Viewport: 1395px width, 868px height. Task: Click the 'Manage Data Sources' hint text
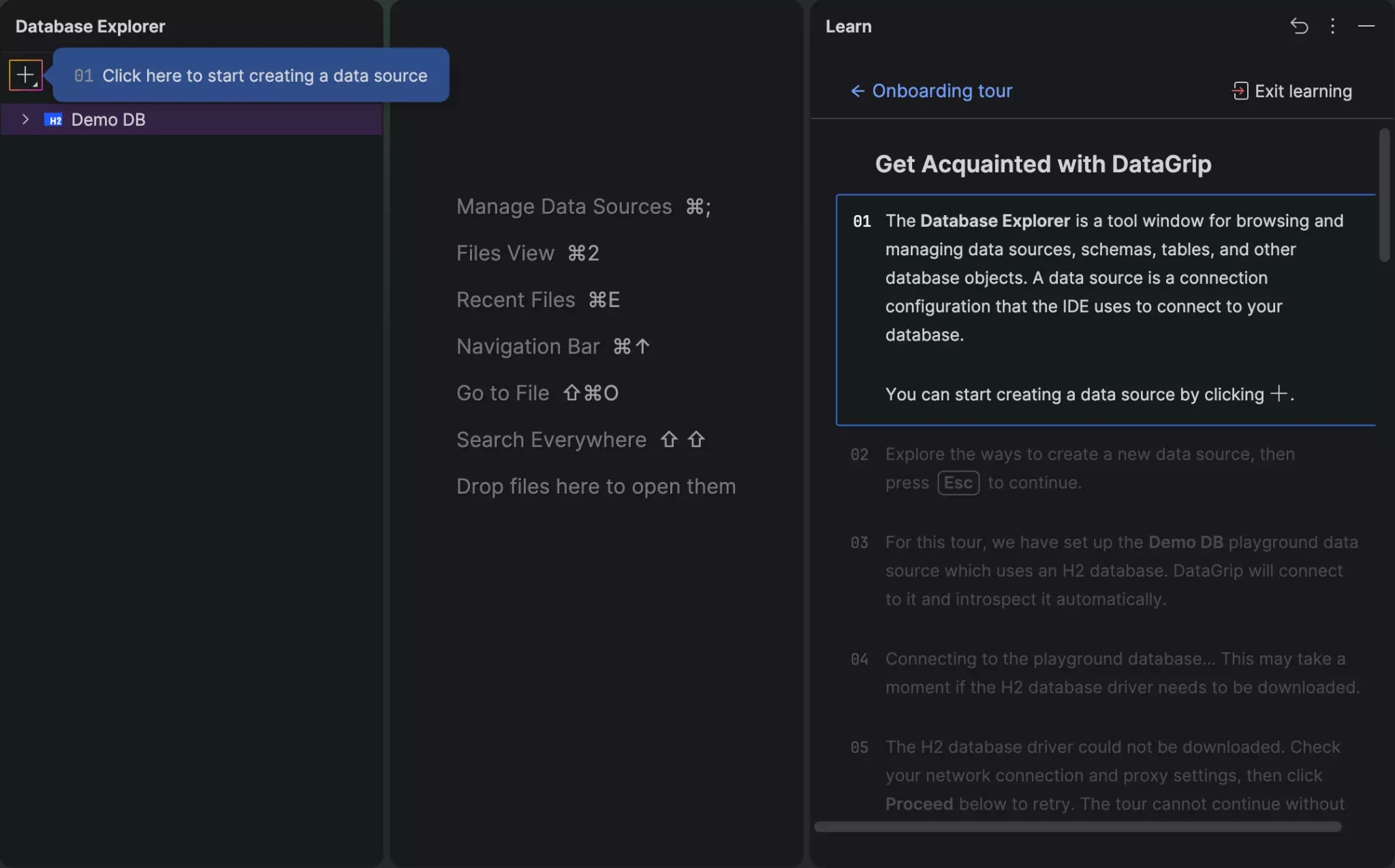click(564, 206)
